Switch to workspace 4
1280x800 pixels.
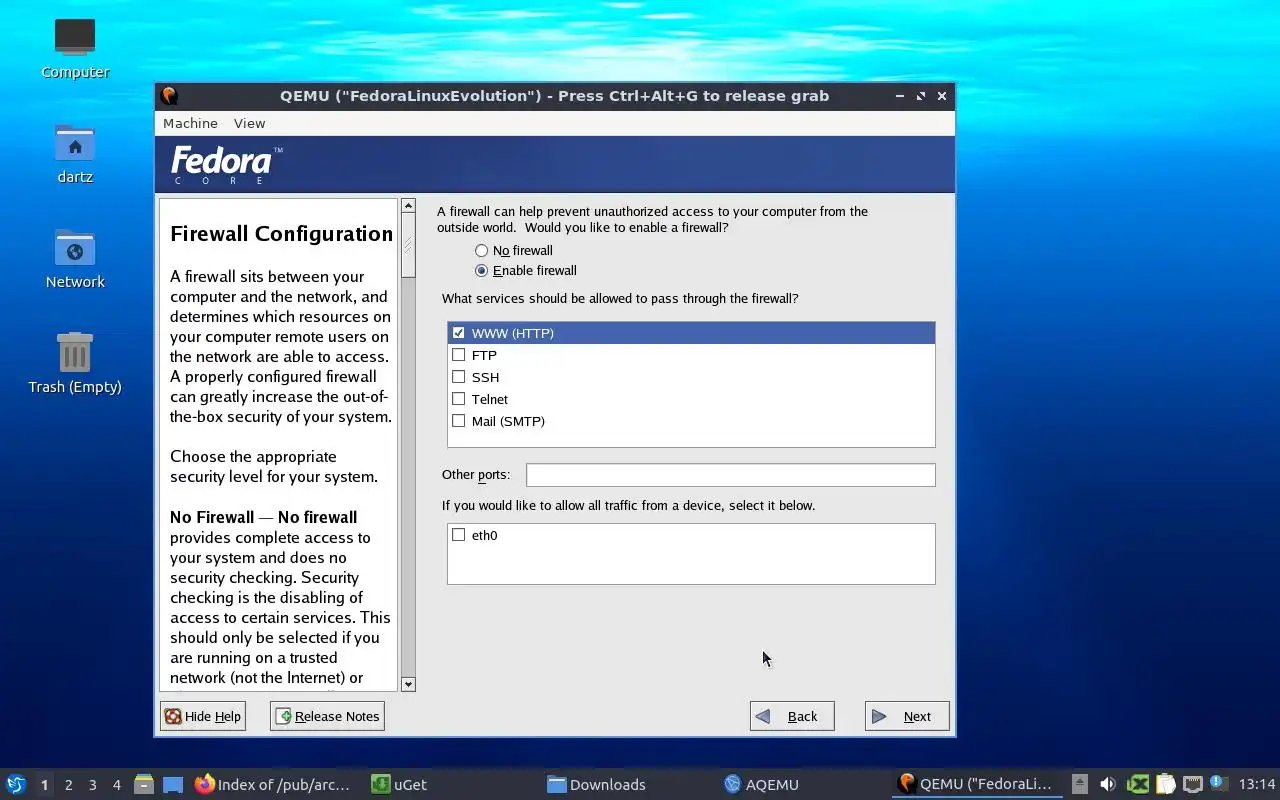pyautogui.click(x=116, y=785)
